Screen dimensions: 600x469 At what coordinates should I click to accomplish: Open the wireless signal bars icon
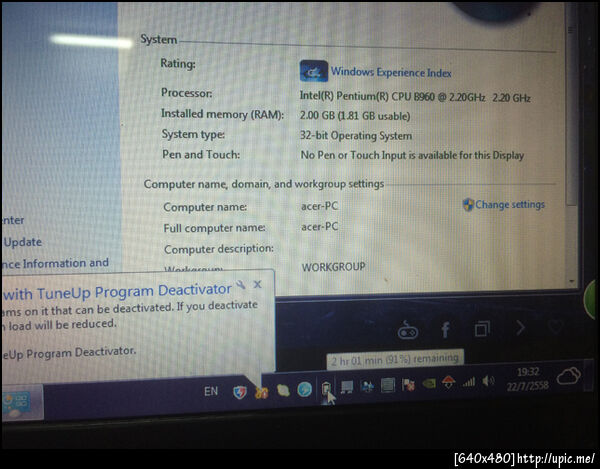tap(469, 381)
